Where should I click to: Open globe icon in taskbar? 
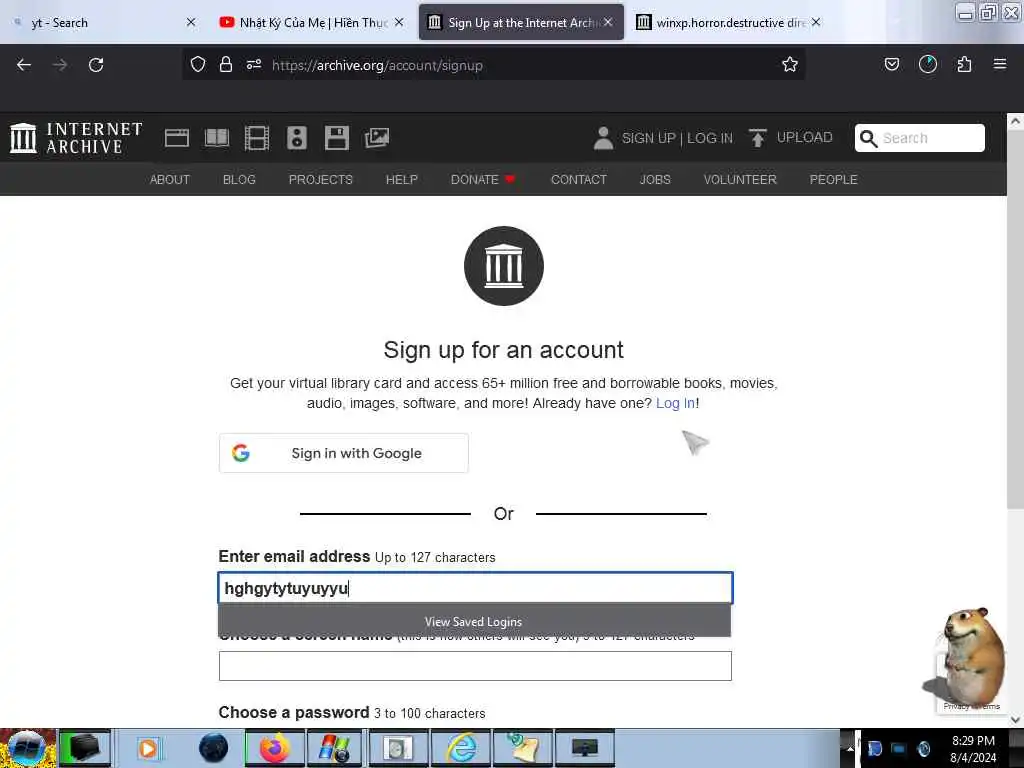pyautogui.click(x=214, y=748)
